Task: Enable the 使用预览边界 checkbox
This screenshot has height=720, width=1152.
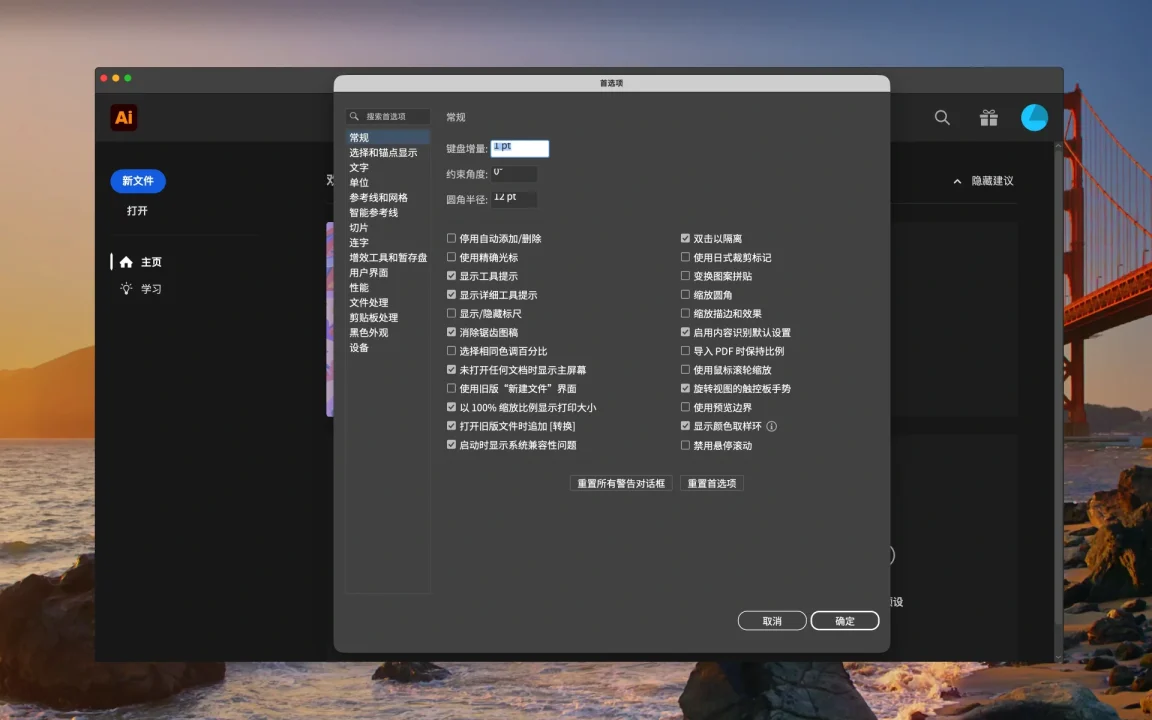Action: (x=685, y=407)
